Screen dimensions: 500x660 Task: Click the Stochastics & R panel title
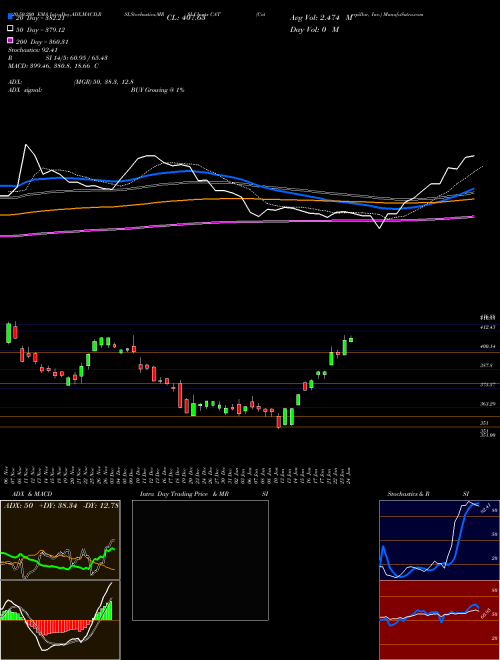coord(408,494)
